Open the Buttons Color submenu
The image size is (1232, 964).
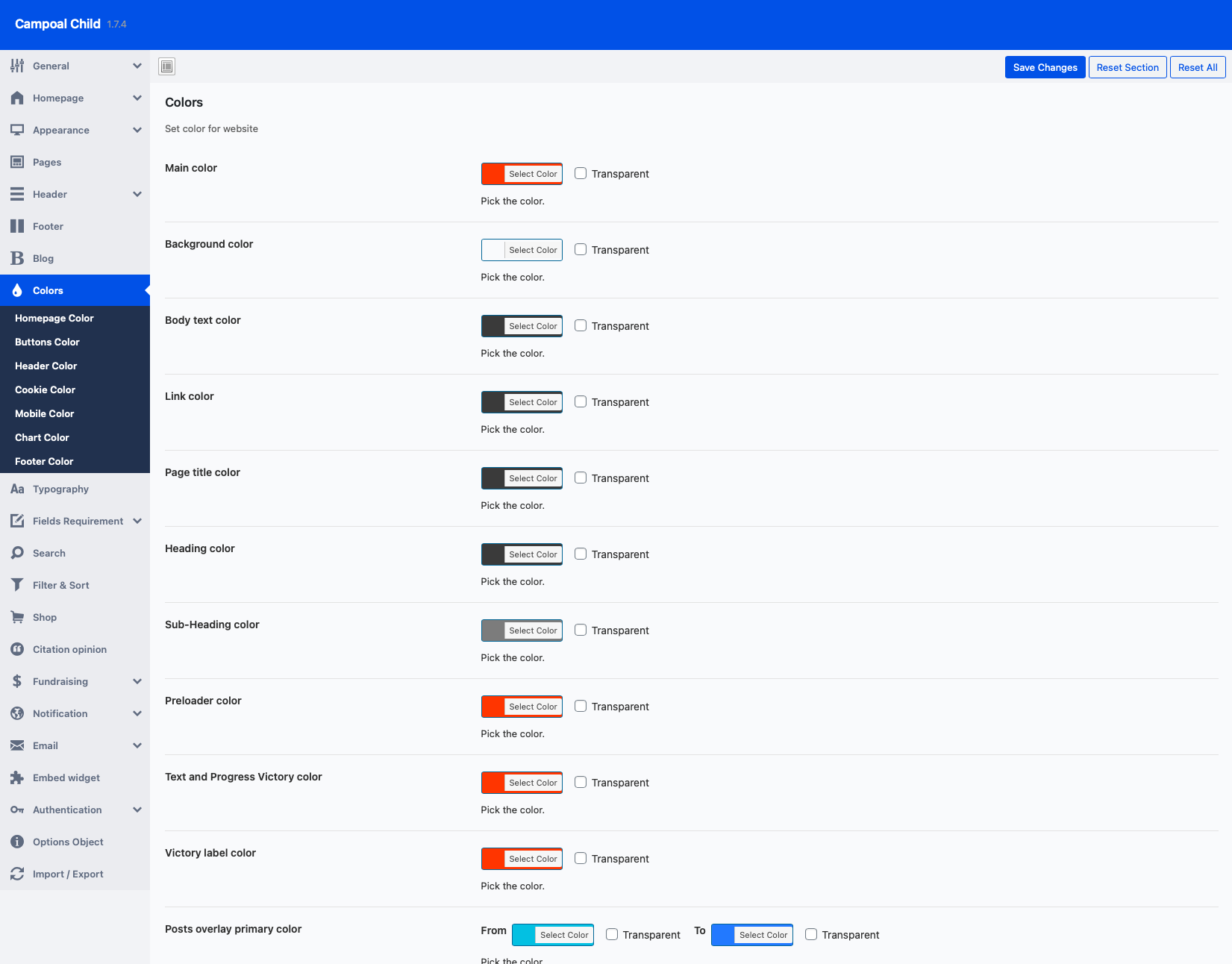[47, 342]
